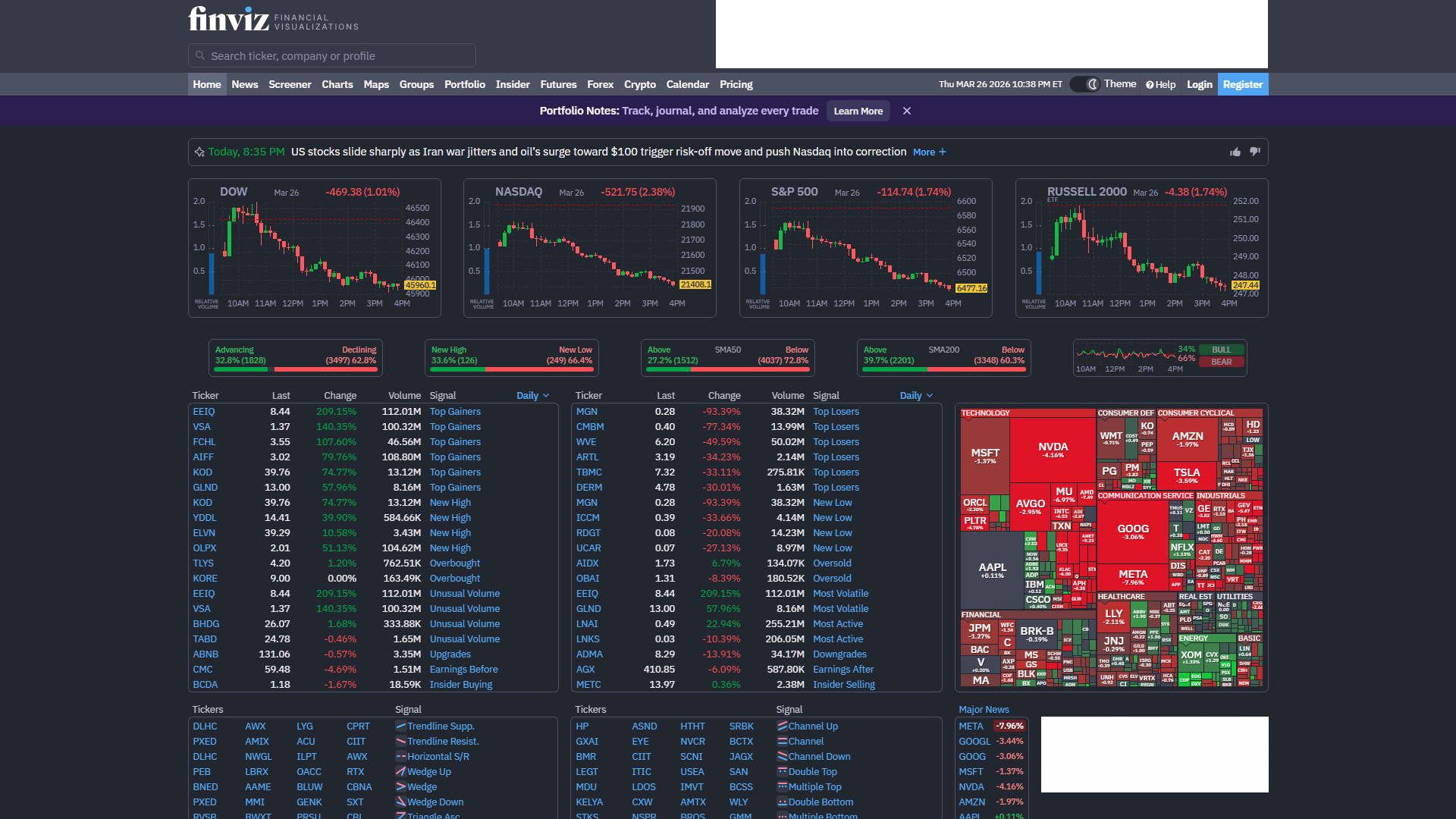The height and width of the screenshot is (819, 1456).
Task: Click the search magnifier icon
Action: pos(199,55)
